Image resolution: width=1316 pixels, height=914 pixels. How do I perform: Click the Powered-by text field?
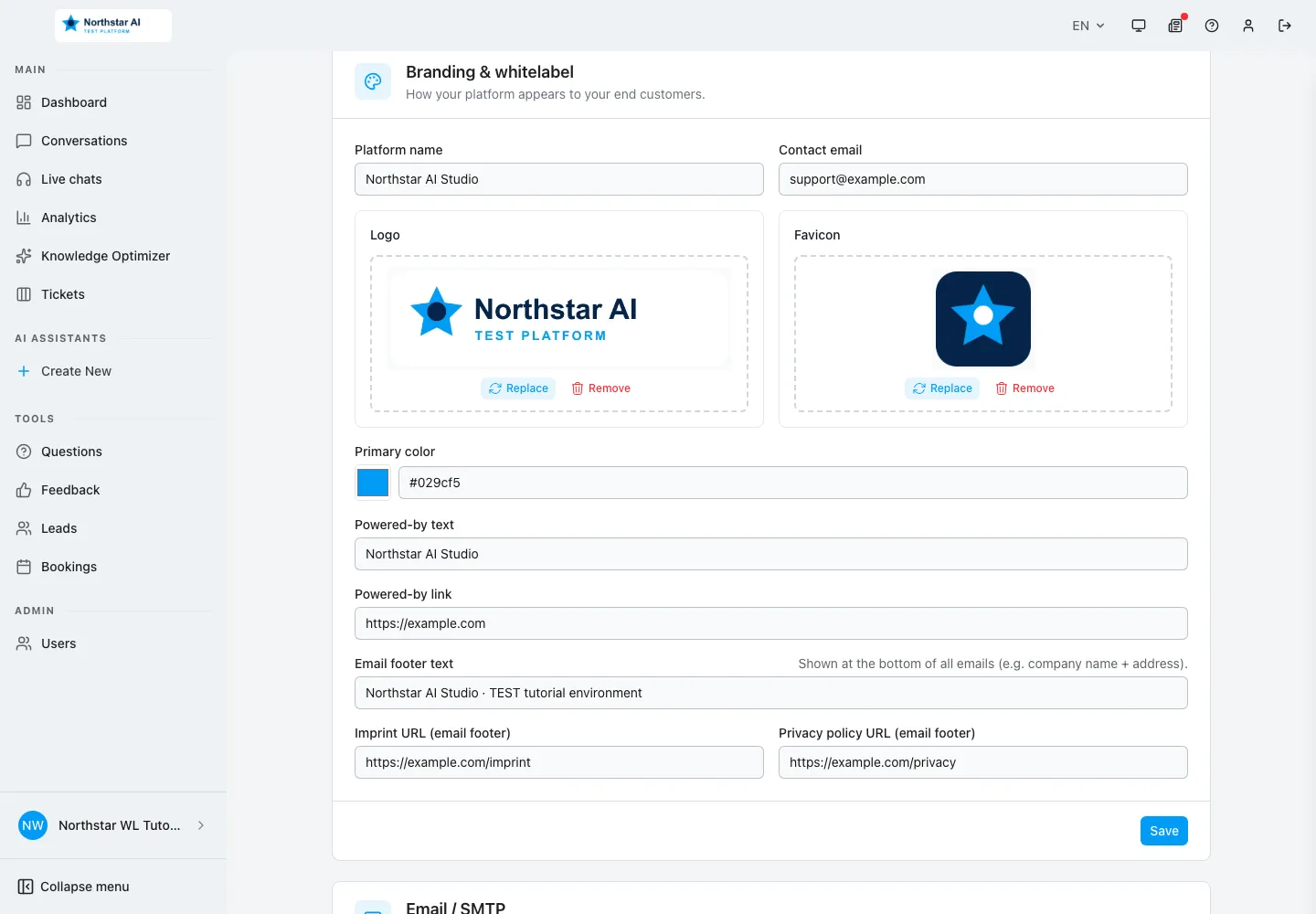click(x=771, y=554)
